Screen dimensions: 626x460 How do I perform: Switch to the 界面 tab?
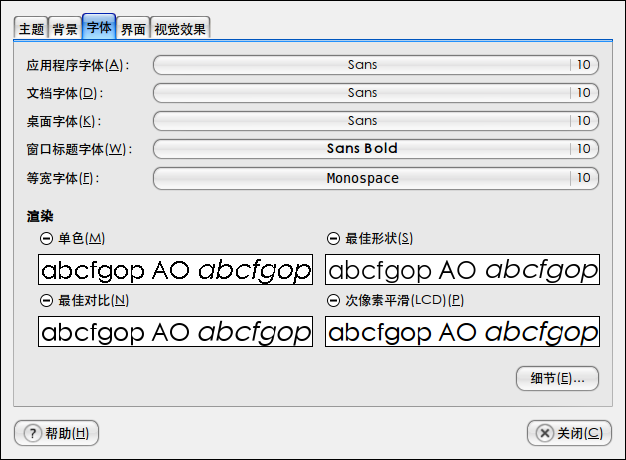pyautogui.click(x=133, y=29)
